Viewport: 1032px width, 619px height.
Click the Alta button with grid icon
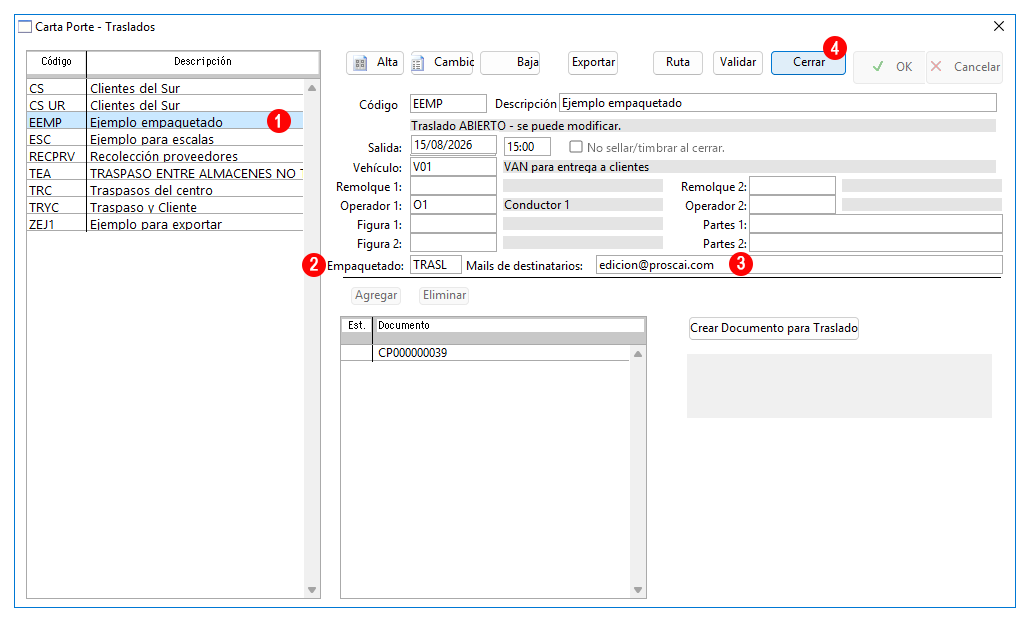tap(375, 63)
